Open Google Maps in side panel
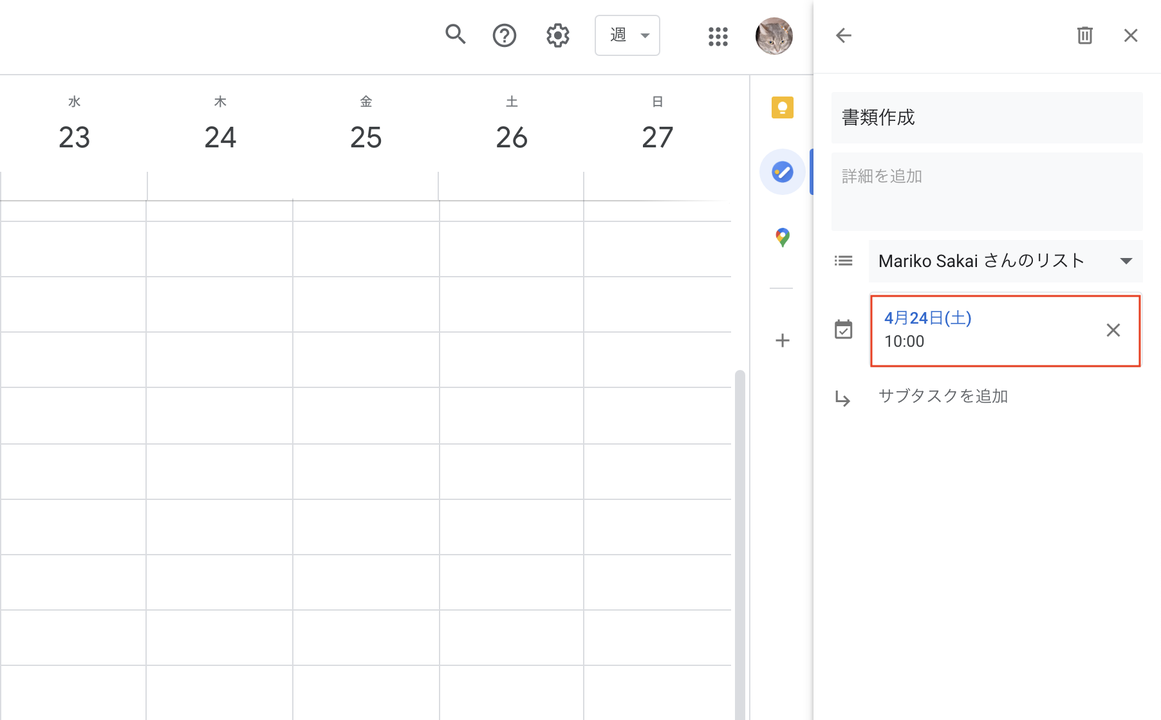1161x720 pixels. (x=783, y=237)
